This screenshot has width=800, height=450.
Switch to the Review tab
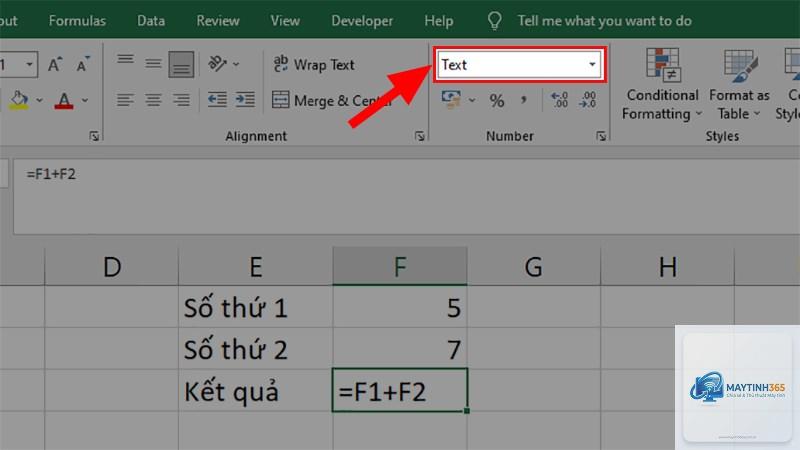218,20
